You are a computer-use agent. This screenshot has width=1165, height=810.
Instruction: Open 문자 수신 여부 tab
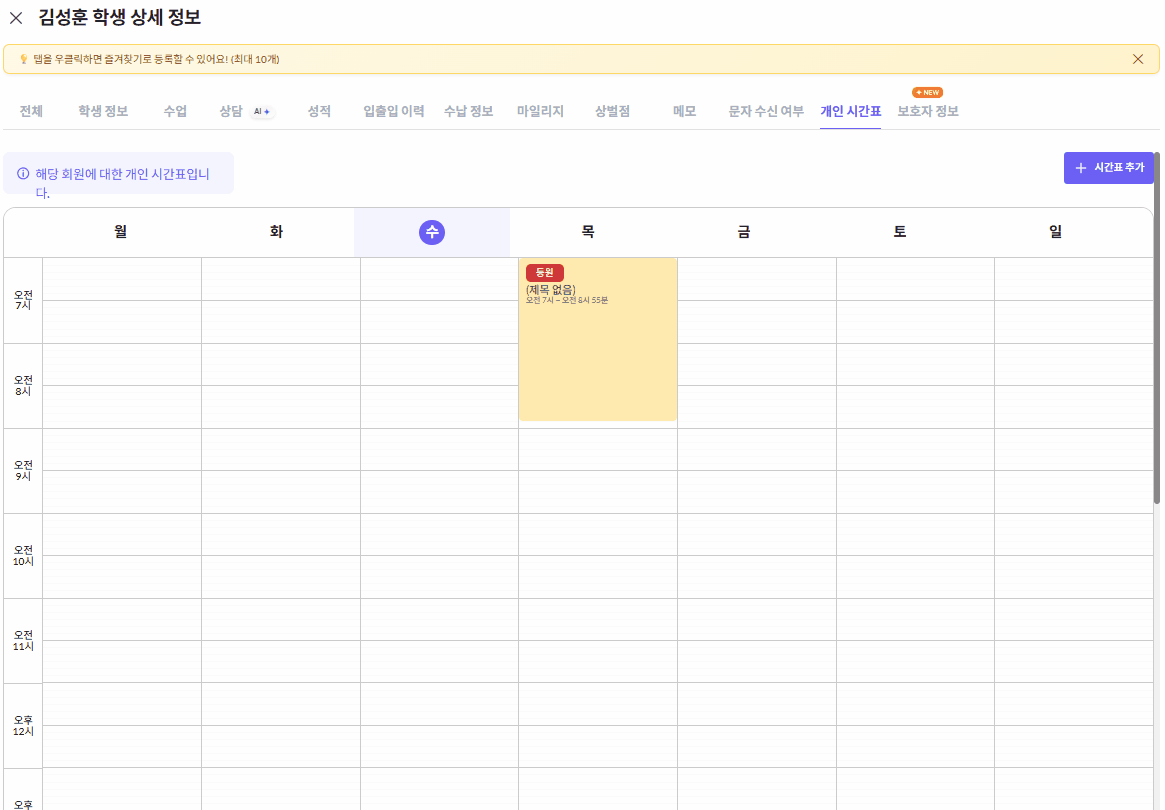766,111
